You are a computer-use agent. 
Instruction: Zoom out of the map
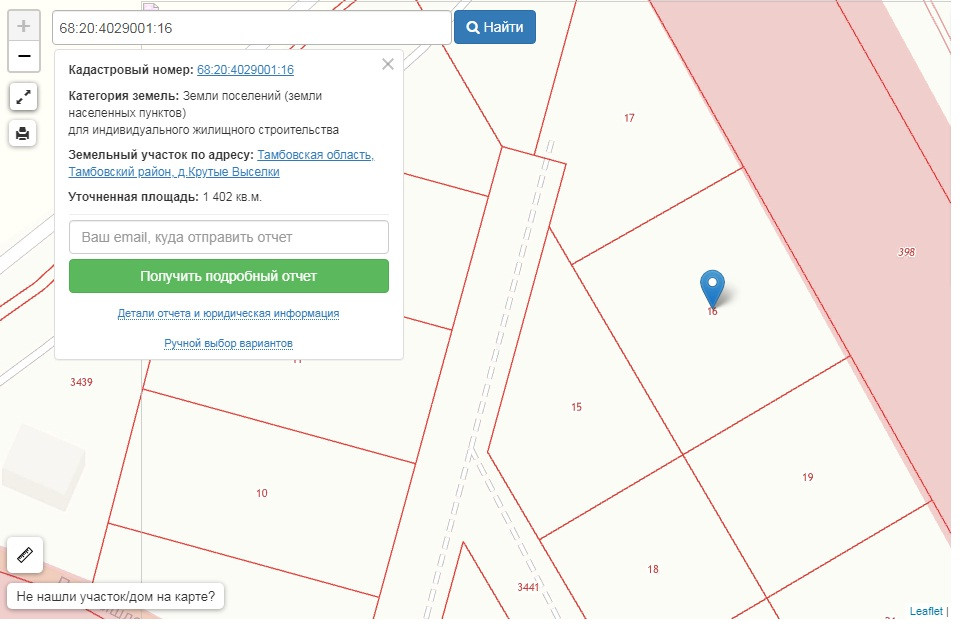tap(24, 56)
